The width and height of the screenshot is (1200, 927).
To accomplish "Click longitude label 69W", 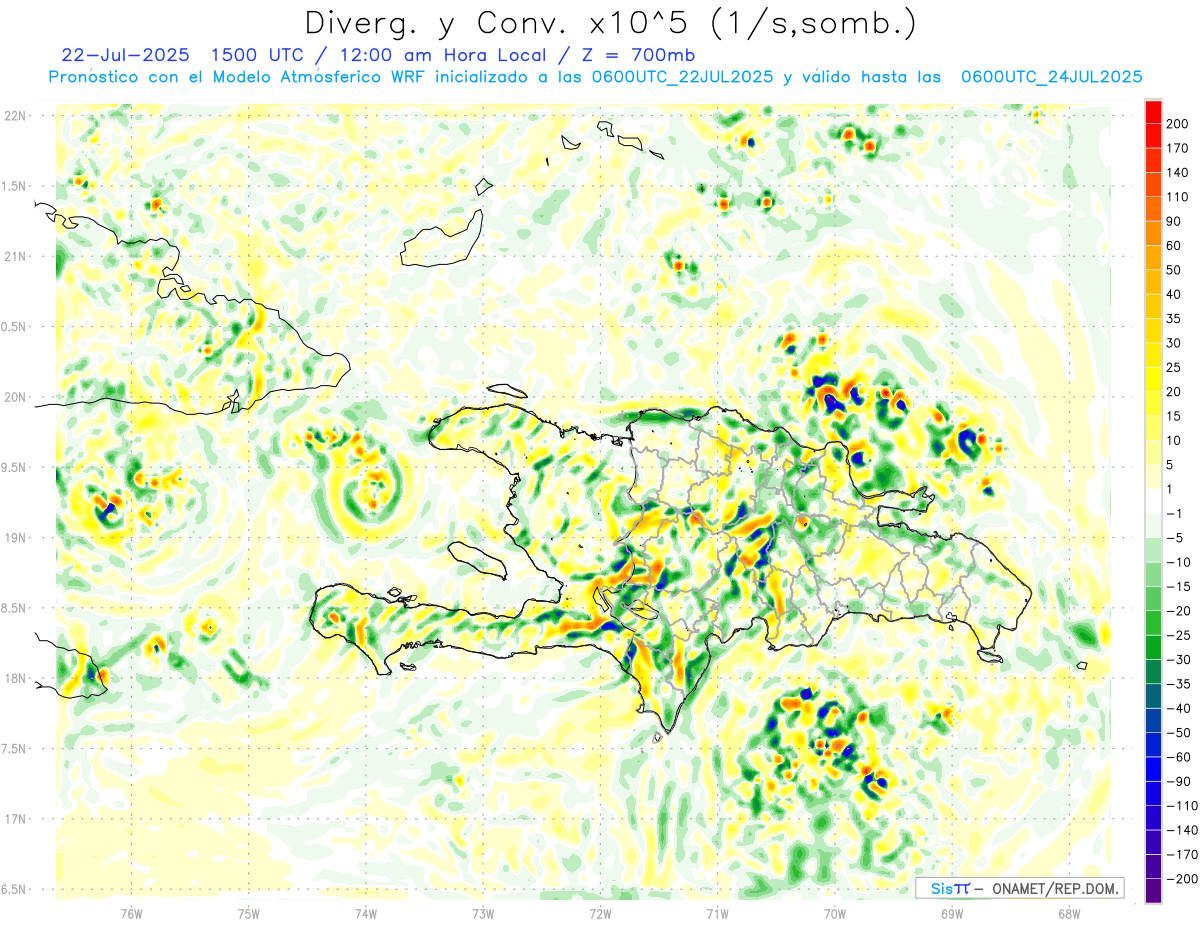I will tap(952, 914).
